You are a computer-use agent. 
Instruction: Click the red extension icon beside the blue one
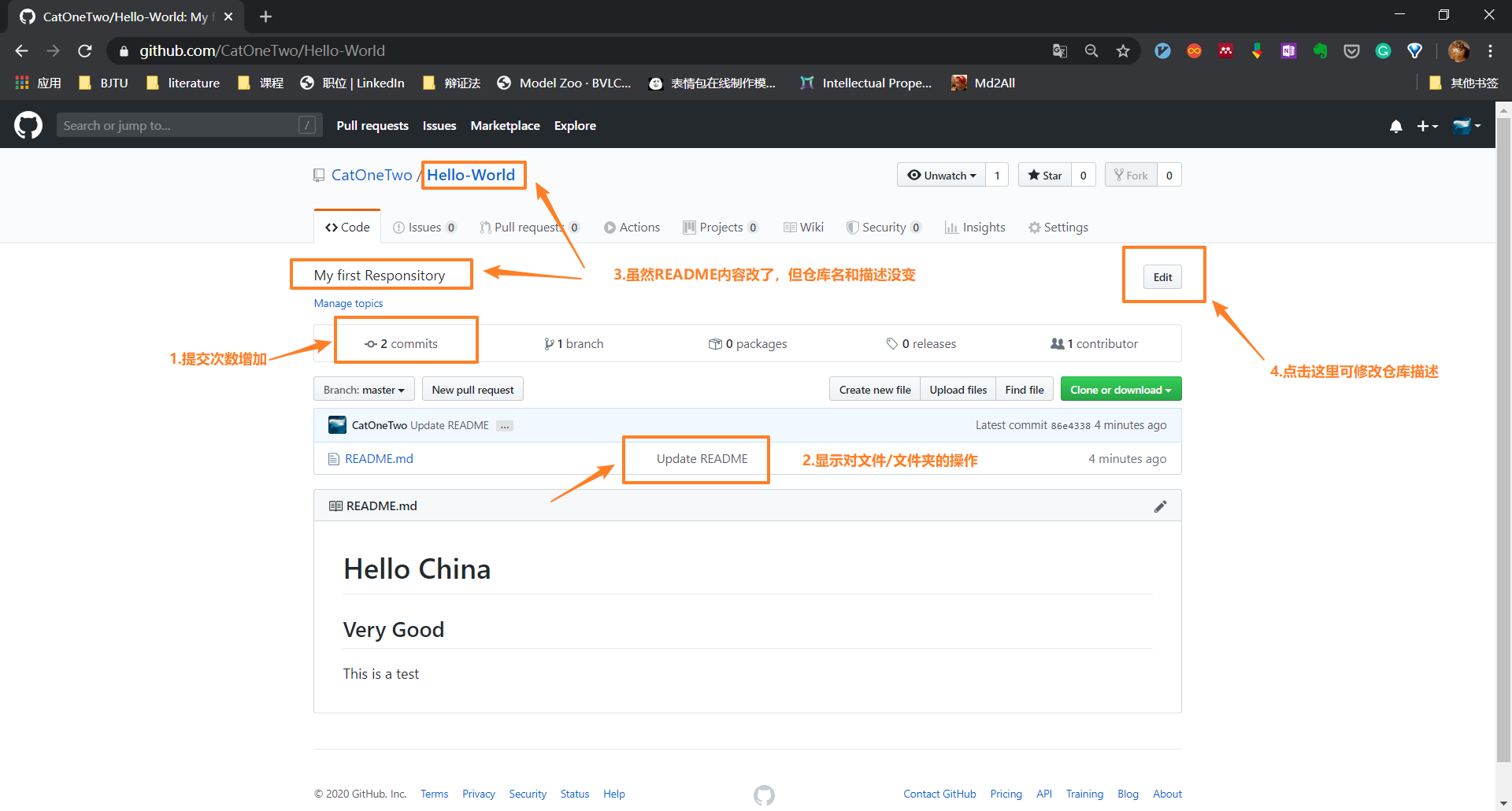pyautogui.click(x=1194, y=51)
